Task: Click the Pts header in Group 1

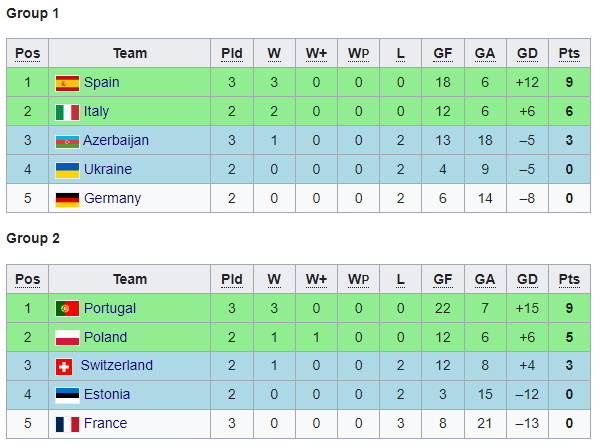Action: [x=569, y=53]
